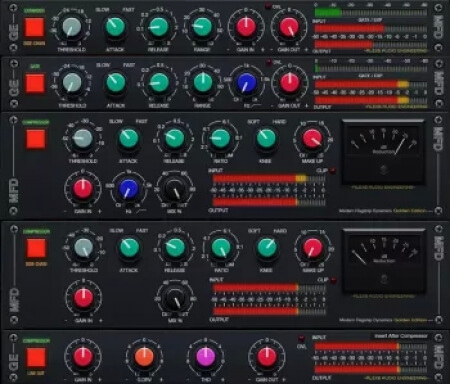Click the Attack knob on the Gate unit

116,83
